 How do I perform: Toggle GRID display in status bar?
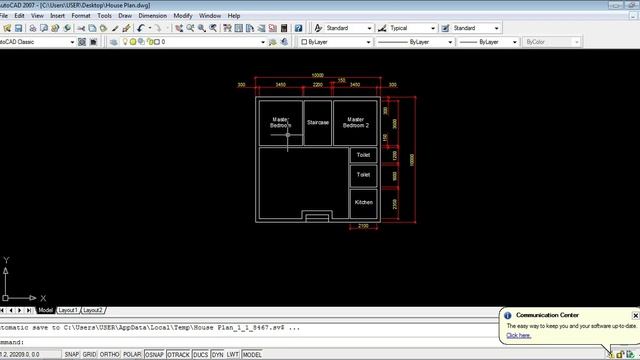89,355
